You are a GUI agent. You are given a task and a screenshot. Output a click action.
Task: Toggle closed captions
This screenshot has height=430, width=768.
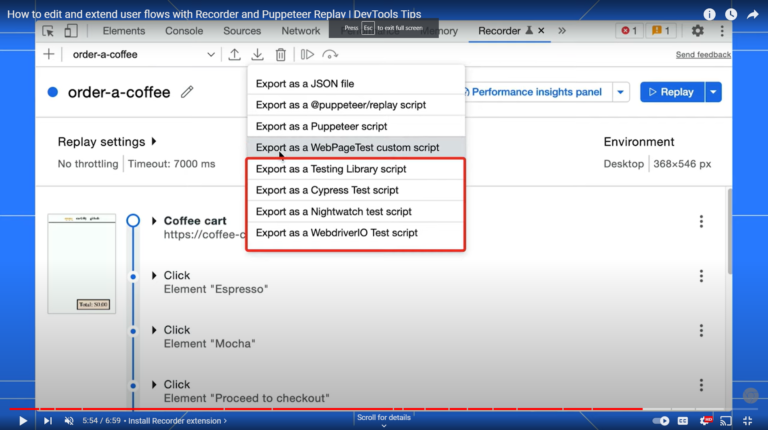683,421
